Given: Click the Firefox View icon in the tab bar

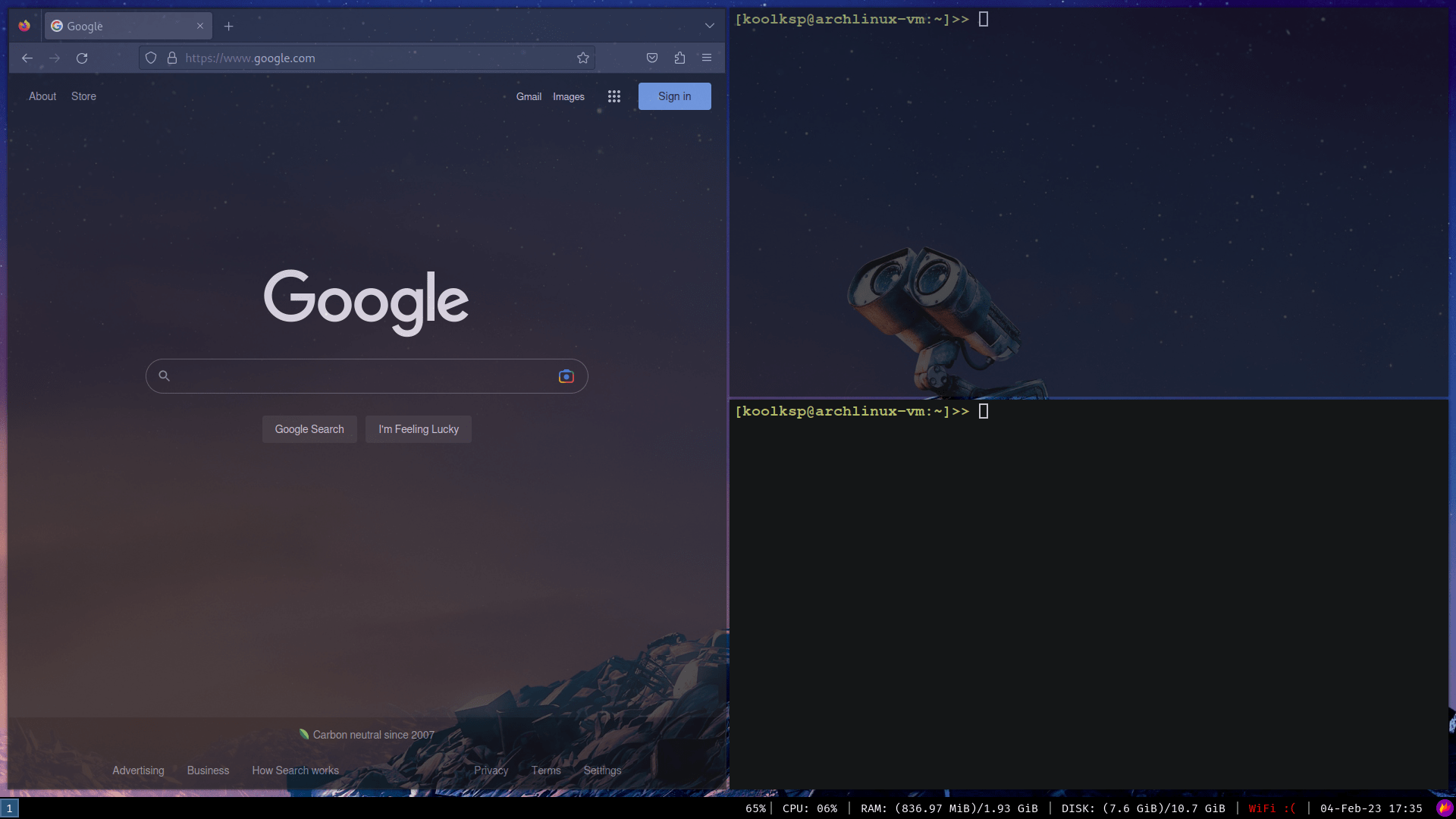Looking at the screenshot, I should click(x=24, y=26).
